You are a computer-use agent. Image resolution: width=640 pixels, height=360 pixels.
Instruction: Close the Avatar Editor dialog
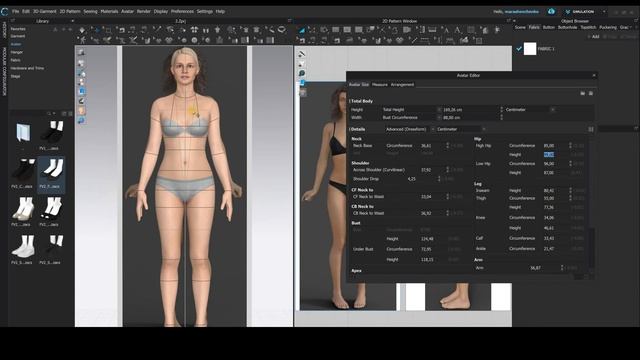pos(594,75)
